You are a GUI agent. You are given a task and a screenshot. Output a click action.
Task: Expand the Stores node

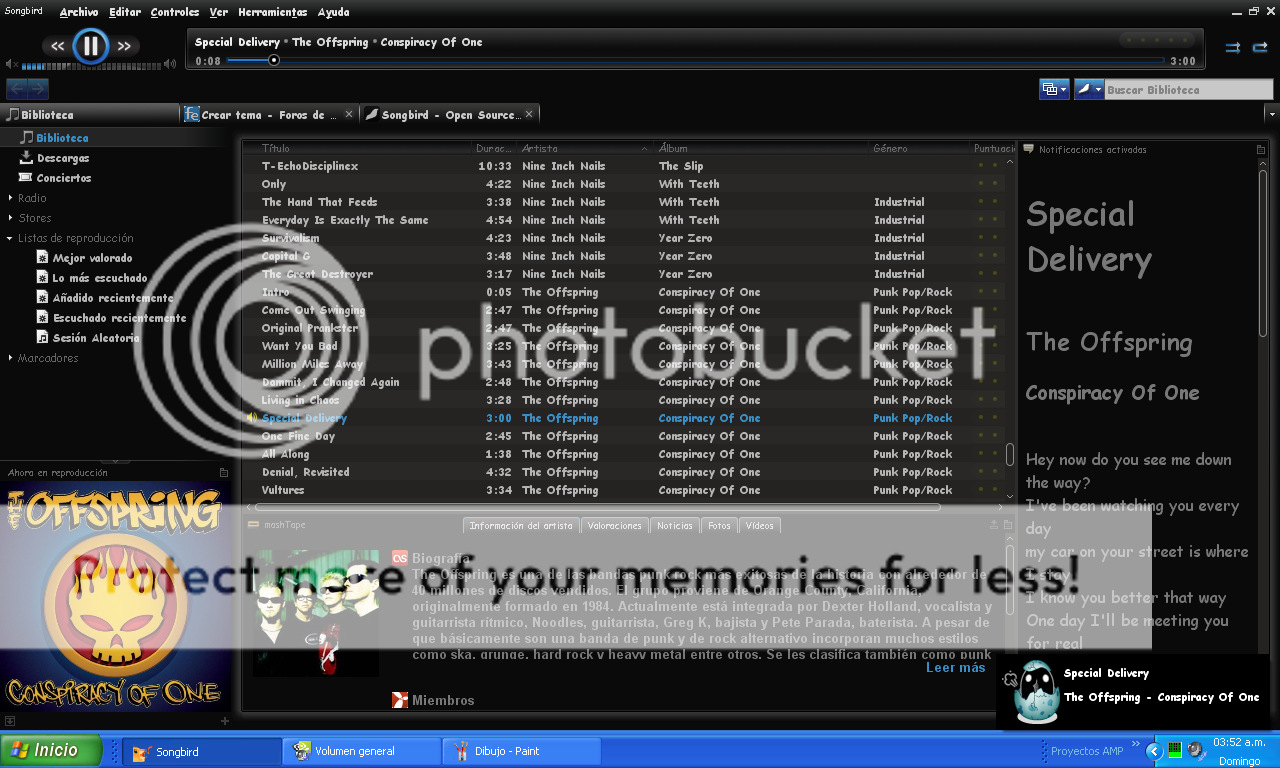(x=10, y=218)
